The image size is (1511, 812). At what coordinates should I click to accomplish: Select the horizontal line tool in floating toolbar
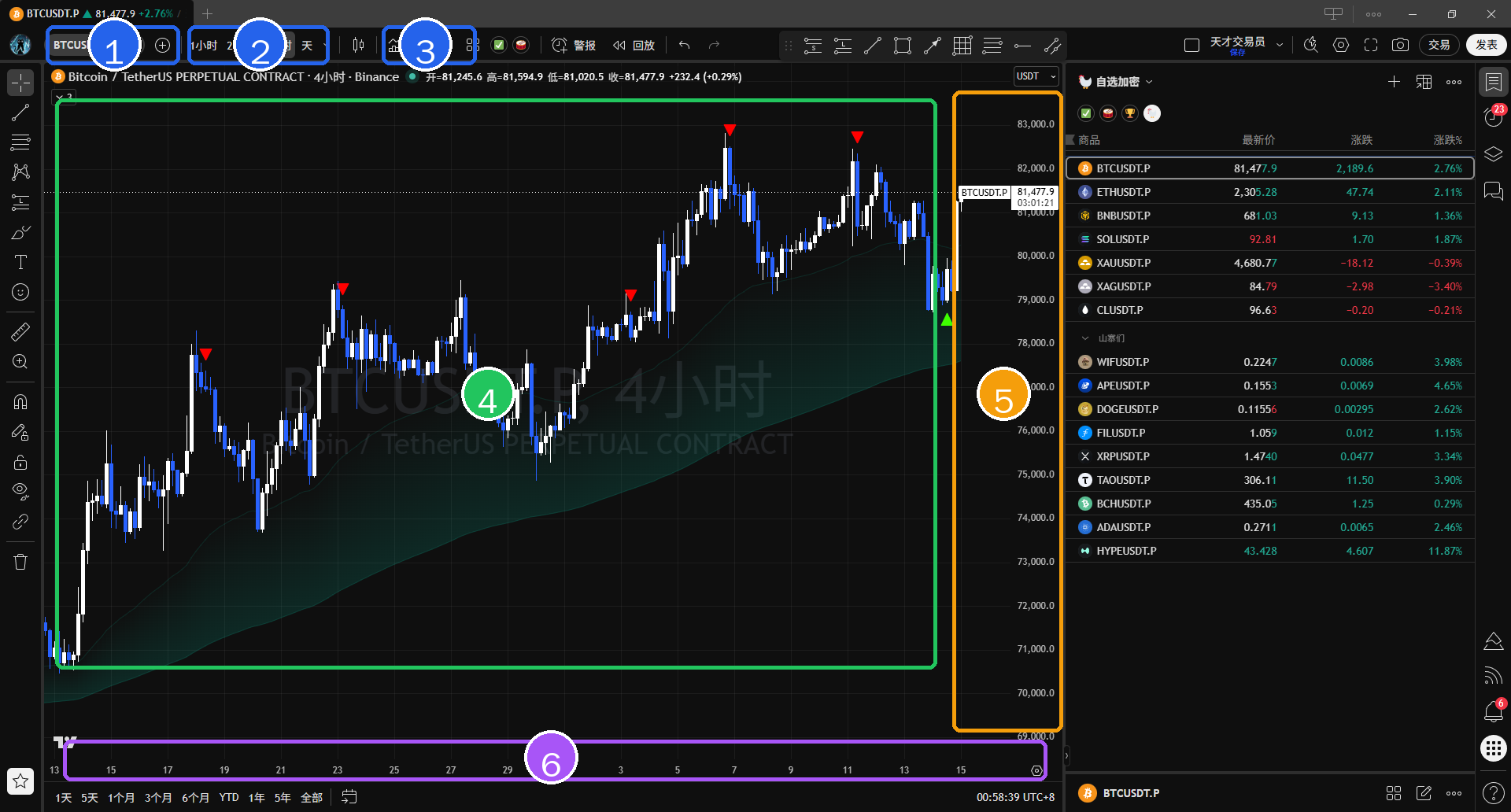click(1022, 46)
